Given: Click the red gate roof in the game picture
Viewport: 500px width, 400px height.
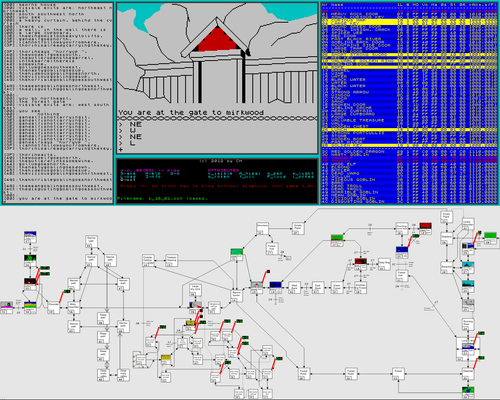Looking at the screenshot, I should click(x=217, y=41).
